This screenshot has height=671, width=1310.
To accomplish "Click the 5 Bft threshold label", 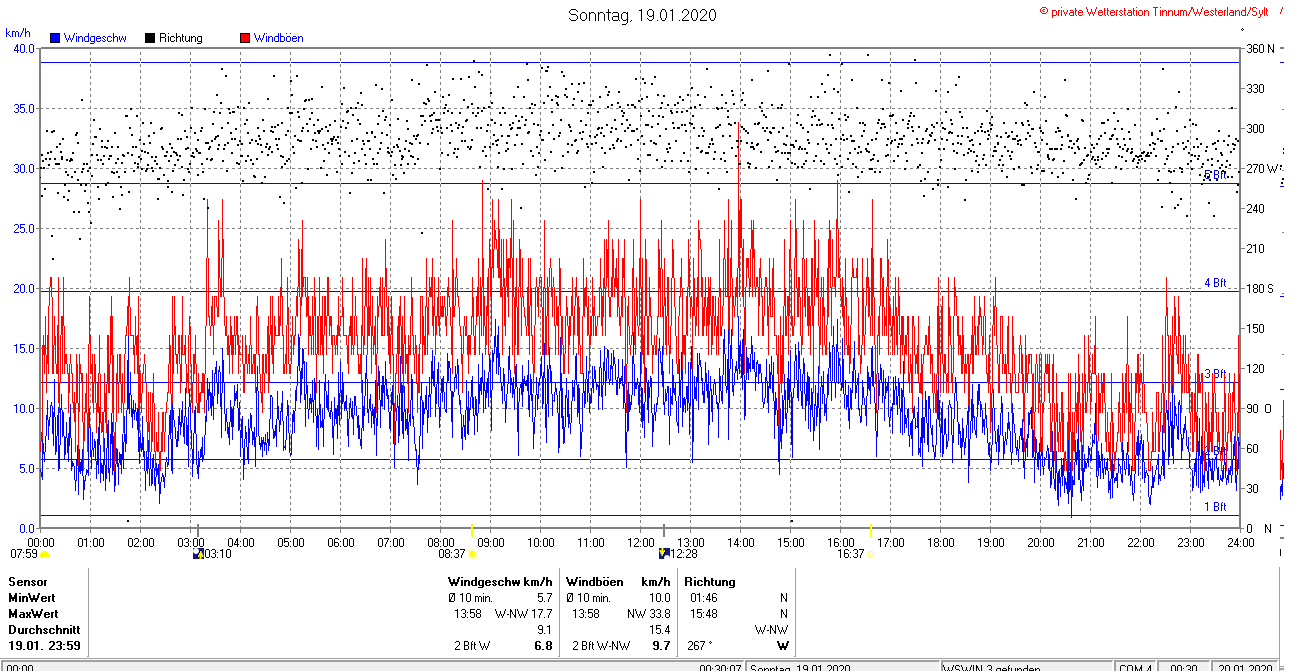I will [1215, 175].
